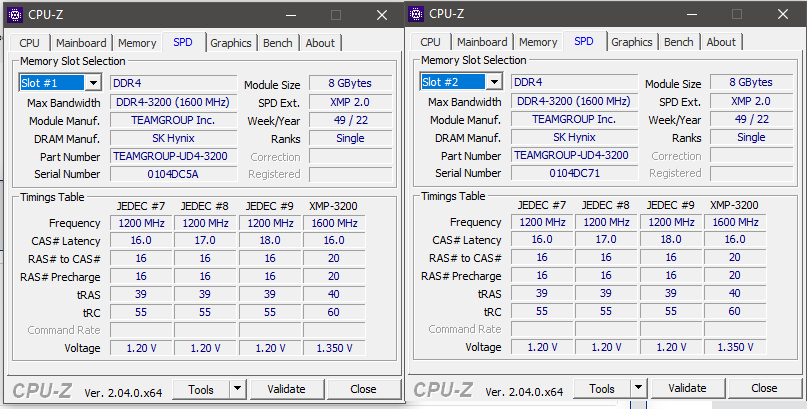Go to Bench tab in left window
This screenshot has width=807, height=409.
[278, 43]
